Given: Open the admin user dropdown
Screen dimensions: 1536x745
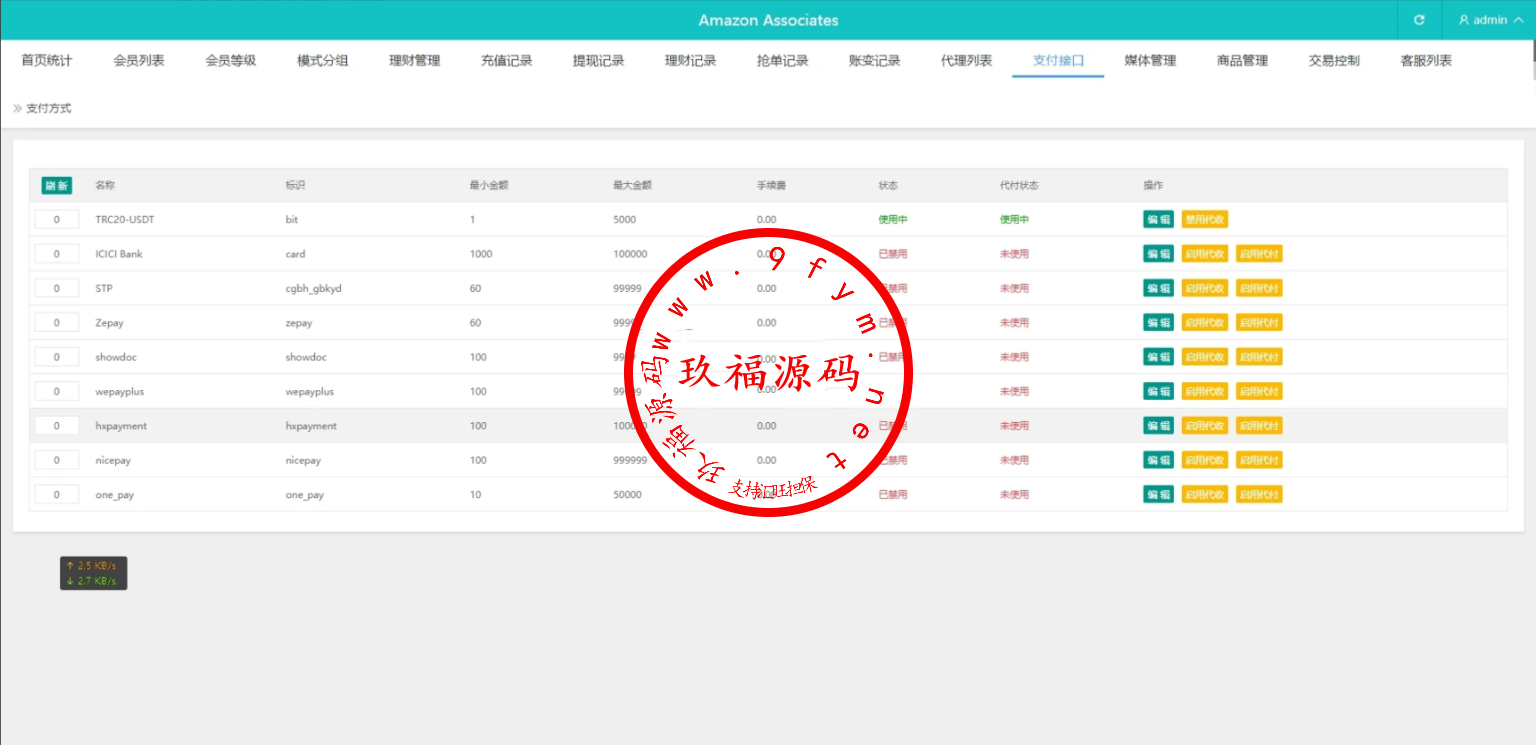Looking at the screenshot, I should coord(1489,20).
